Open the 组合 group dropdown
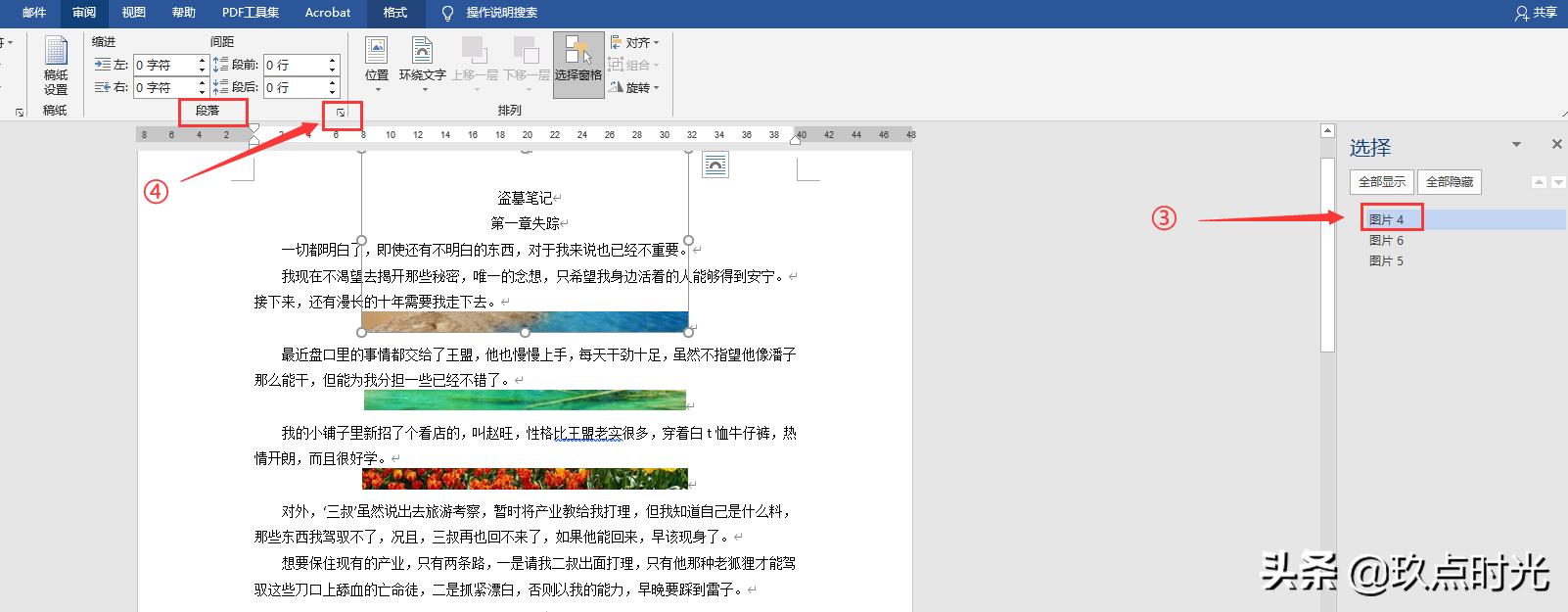1568x612 pixels. (x=634, y=65)
